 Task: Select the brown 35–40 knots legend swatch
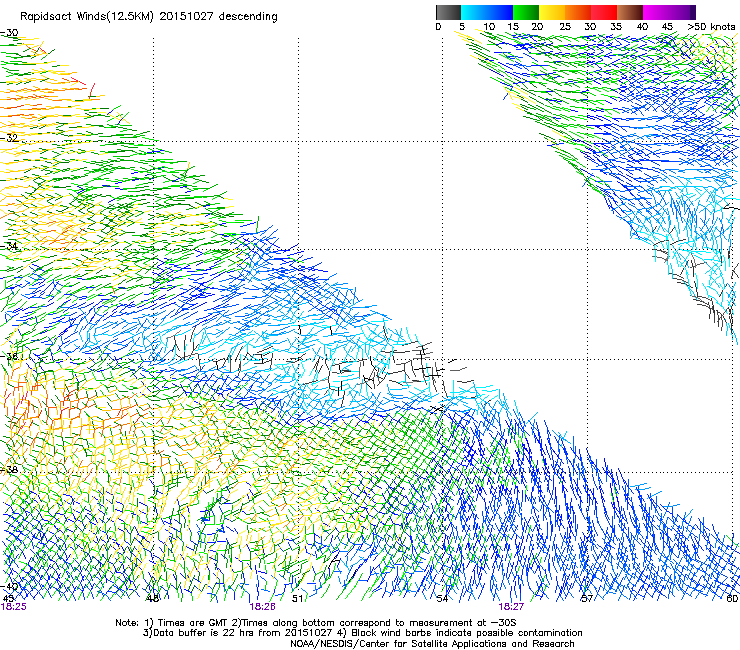pyautogui.click(x=630, y=12)
